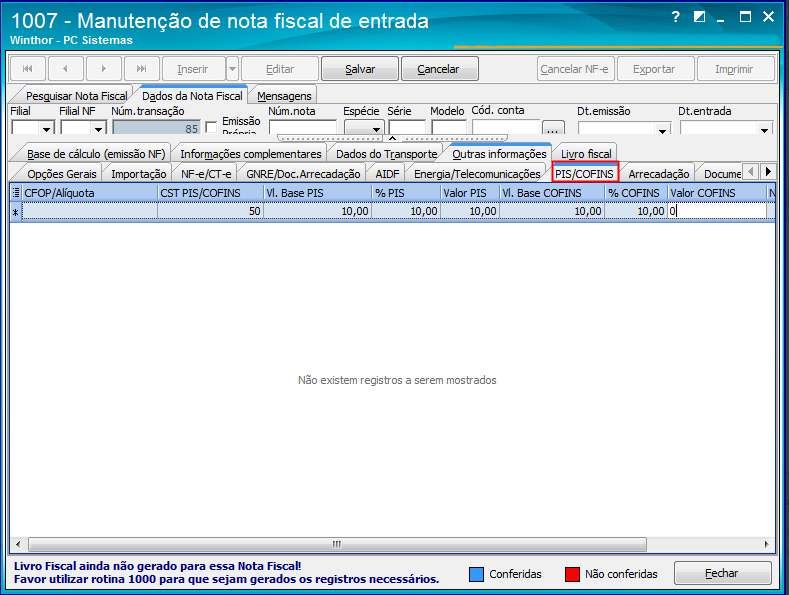Select Outras informações tab
The image size is (789, 595).
499,154
